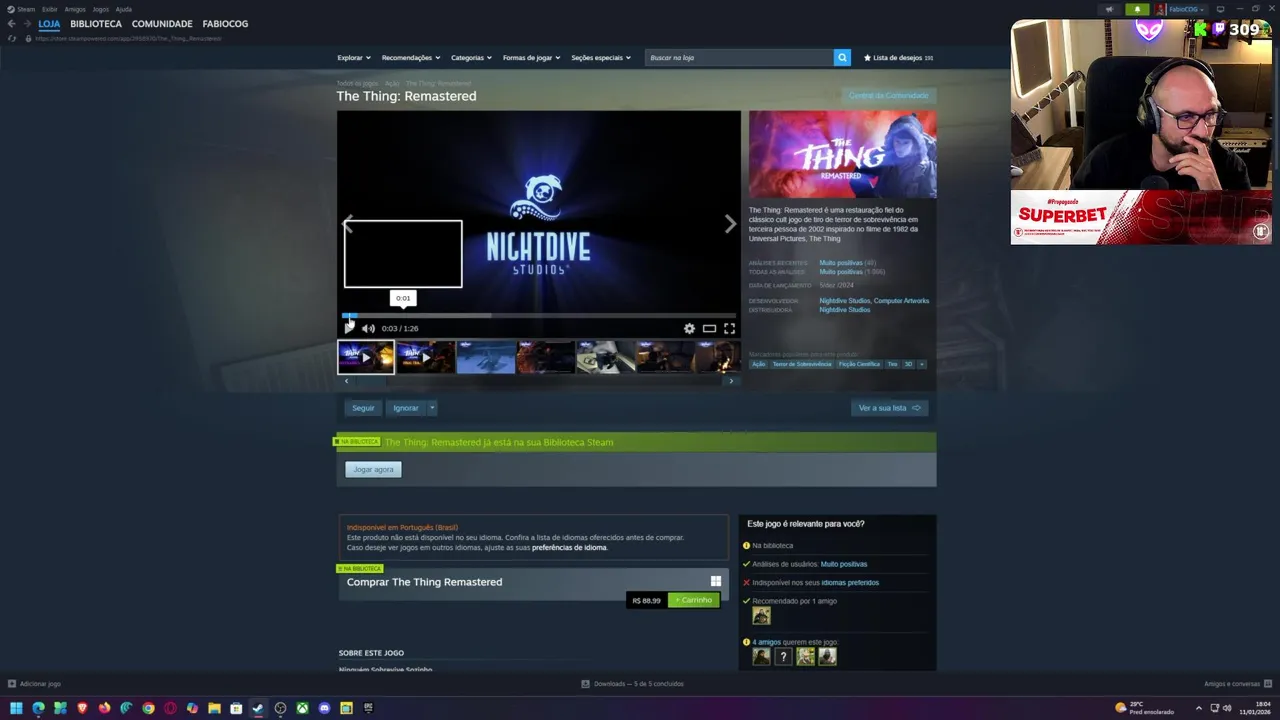Click the Steam forward navigation arrow
The width and height of the screenshot is (1280, 720).
coord(26,24)
